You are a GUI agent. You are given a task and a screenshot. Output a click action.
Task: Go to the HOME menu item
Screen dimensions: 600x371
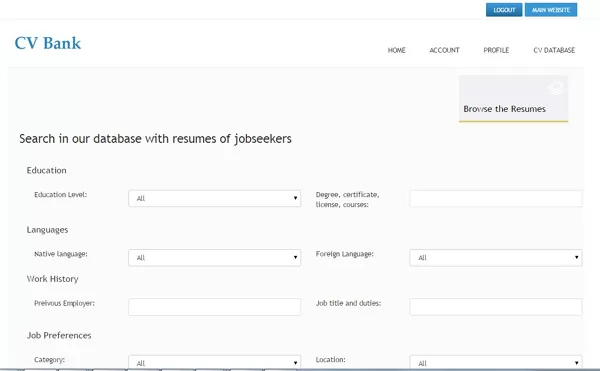pyautogui.click(x=396, y=50)
